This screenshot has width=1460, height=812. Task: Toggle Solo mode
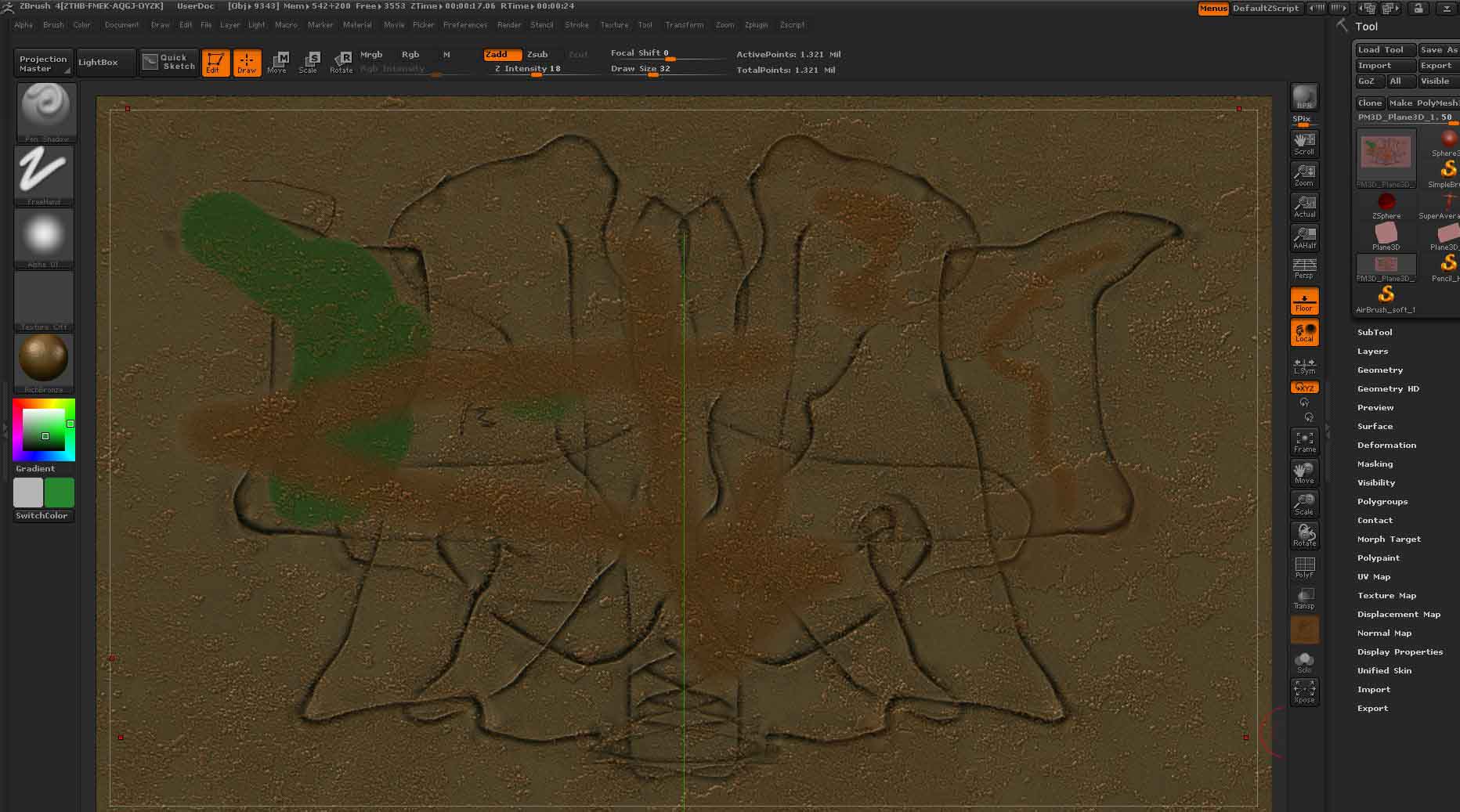click(x=1304, y=662)
